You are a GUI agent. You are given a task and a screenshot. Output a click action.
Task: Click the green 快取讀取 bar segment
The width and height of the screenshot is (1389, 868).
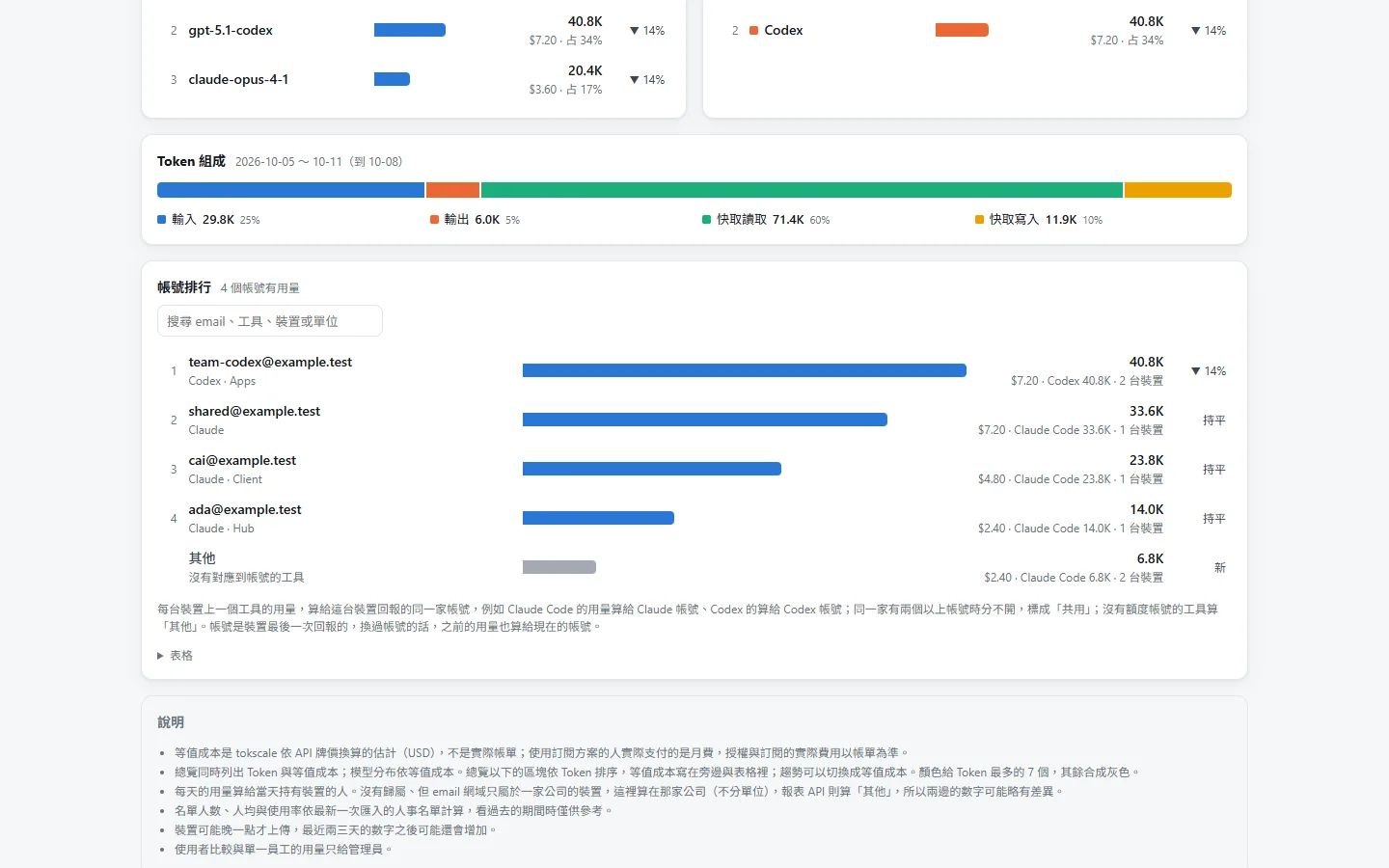802,190
